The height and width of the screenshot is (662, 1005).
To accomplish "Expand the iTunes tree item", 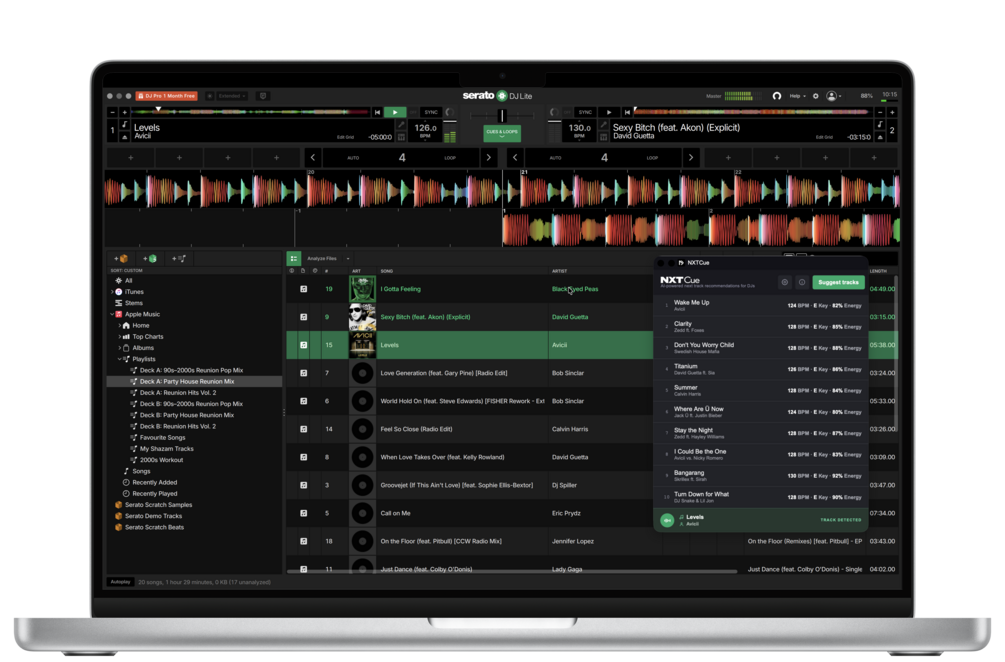I will [113, 292].
